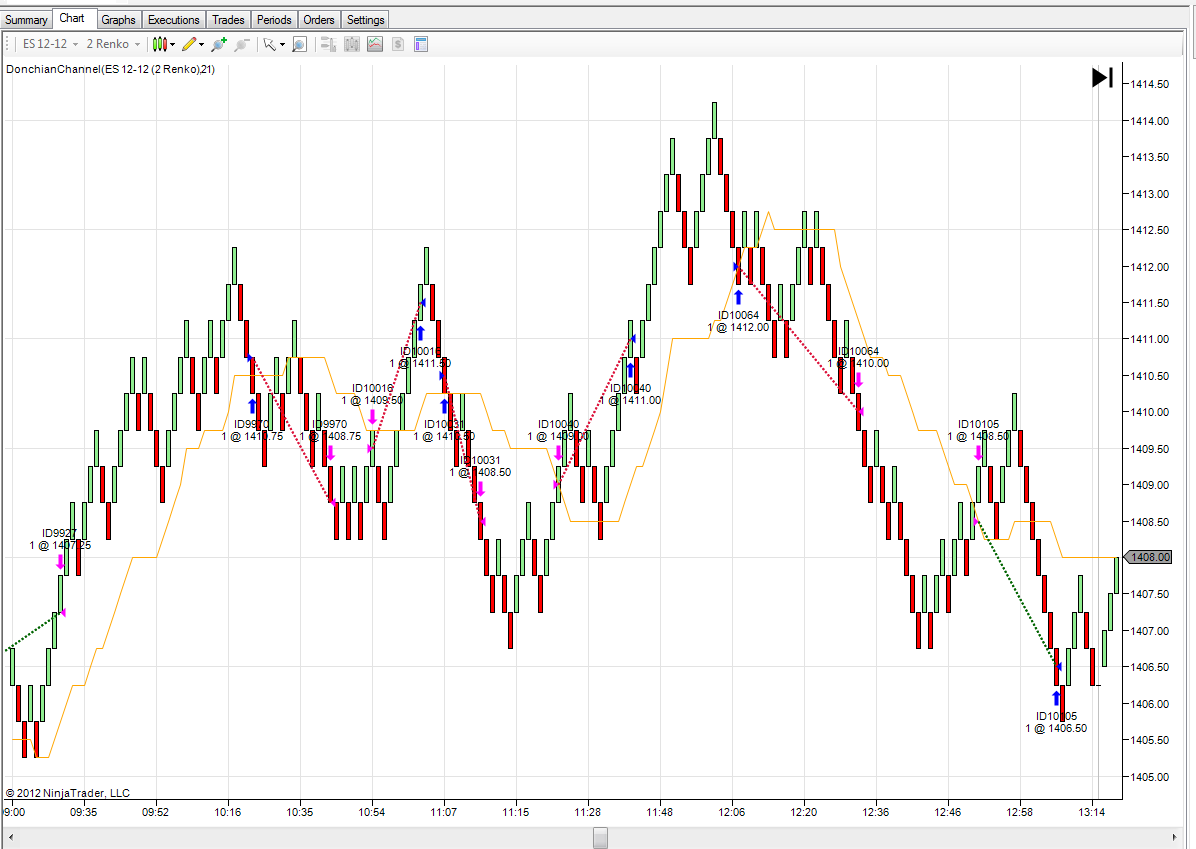Click the '1 @ 1409.50' execution text

coord(372,400)
